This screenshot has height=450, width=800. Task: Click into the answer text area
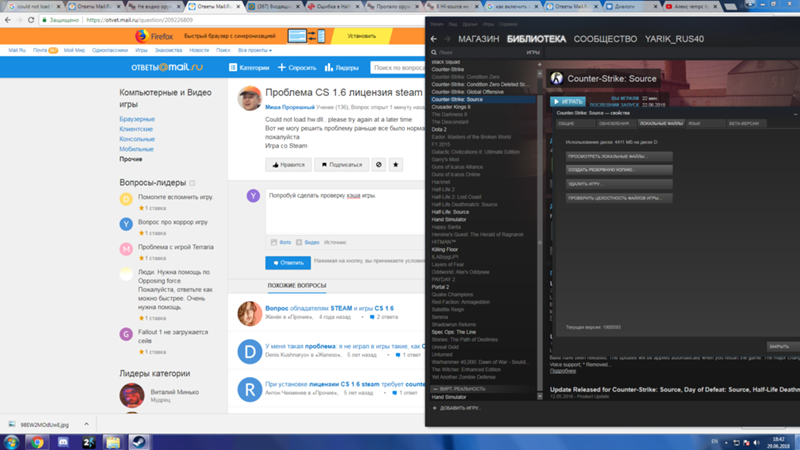coord(345,211)
